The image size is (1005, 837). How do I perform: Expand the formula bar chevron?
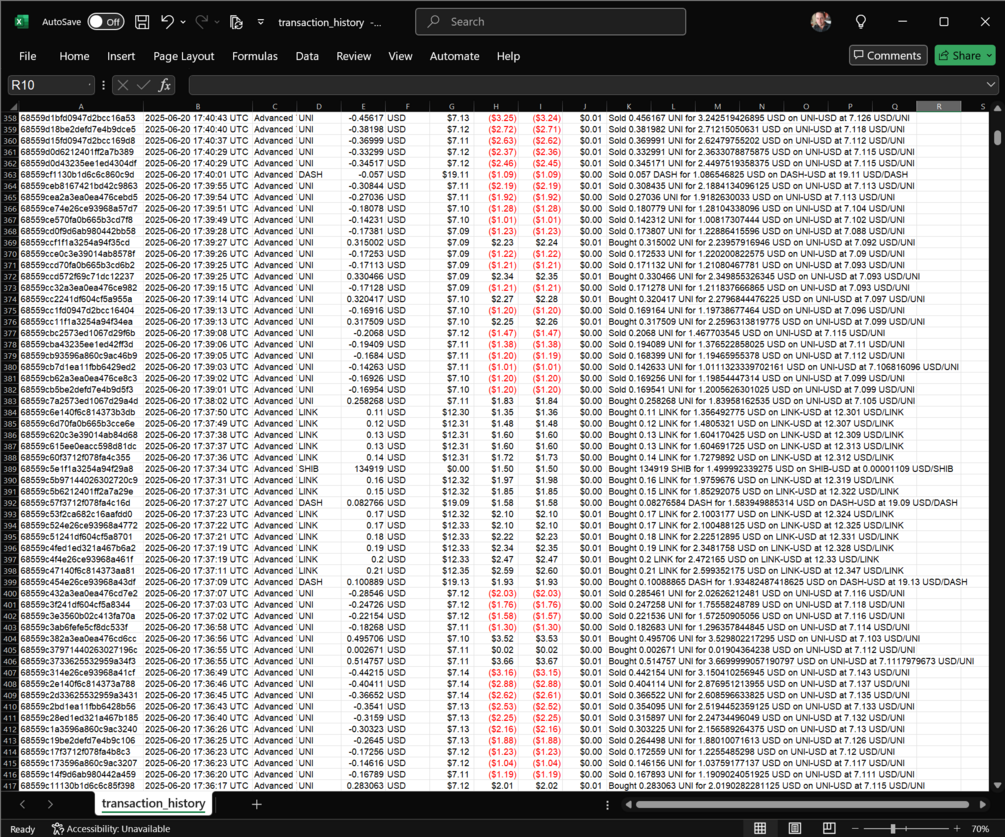click(991, 85)
